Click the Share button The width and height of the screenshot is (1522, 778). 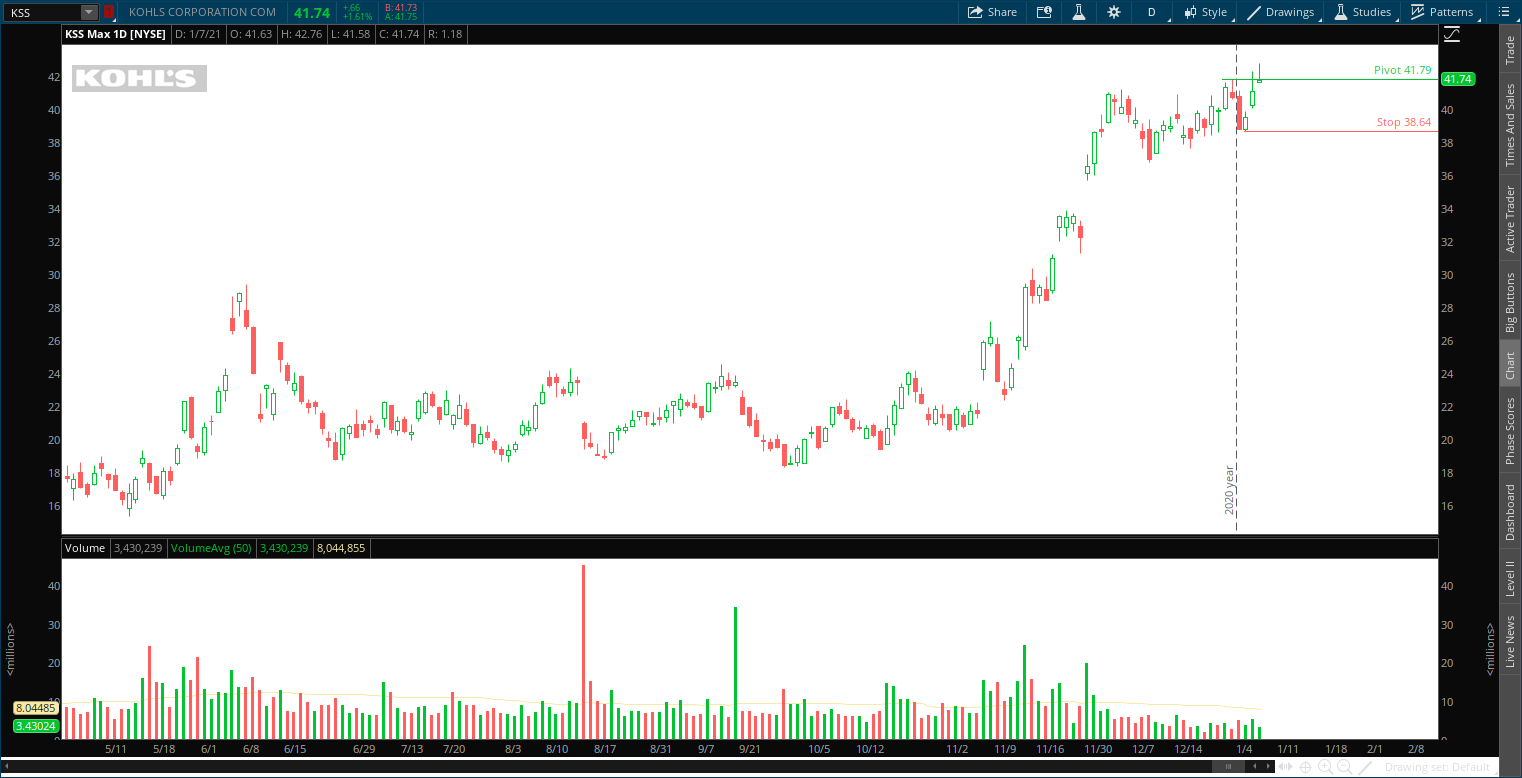tap(992, 12)
